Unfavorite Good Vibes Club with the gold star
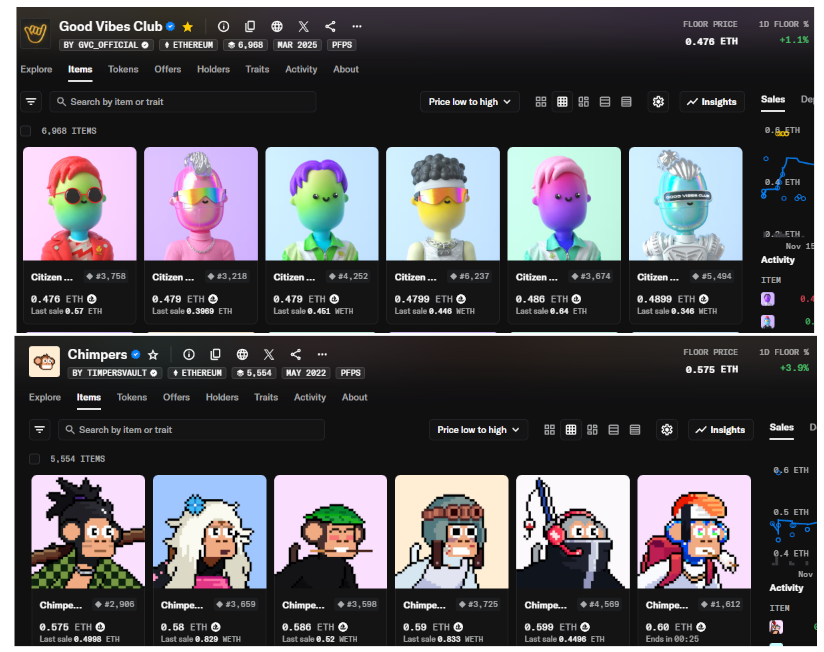The height and width of the screenshot is (652, 824). click(188, 26)
